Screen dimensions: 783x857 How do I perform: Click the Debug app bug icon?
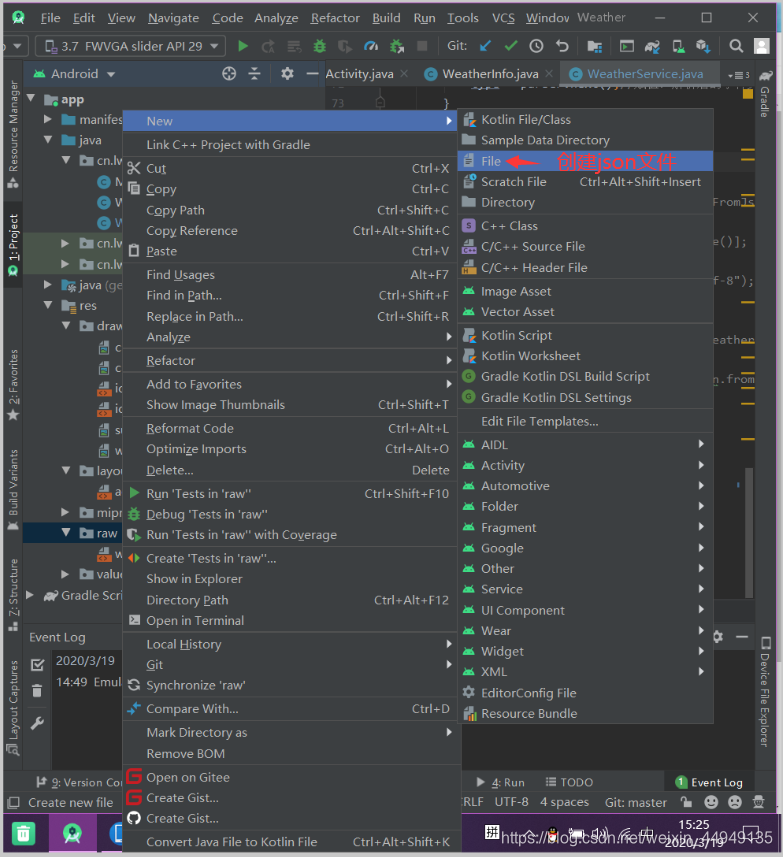319,46
